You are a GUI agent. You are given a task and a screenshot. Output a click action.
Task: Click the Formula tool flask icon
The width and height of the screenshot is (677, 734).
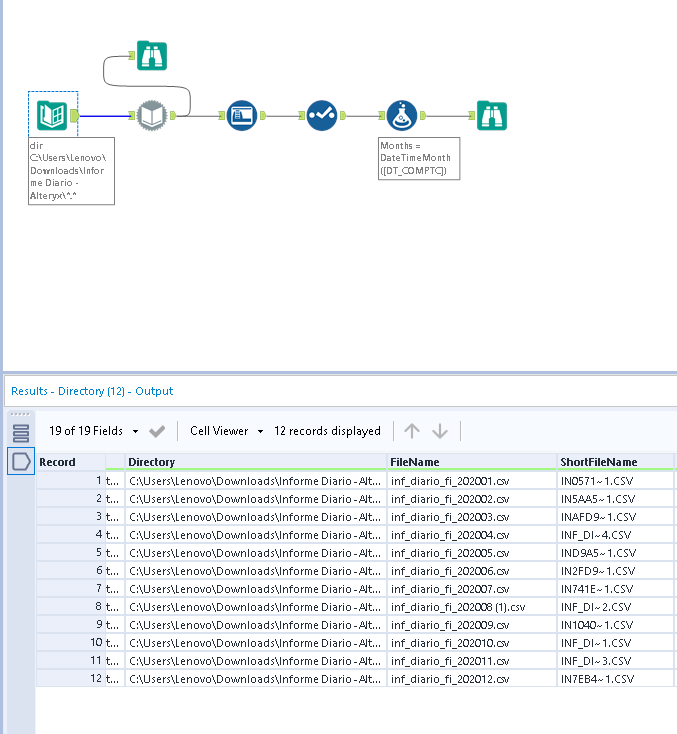(x=401, y=116)
